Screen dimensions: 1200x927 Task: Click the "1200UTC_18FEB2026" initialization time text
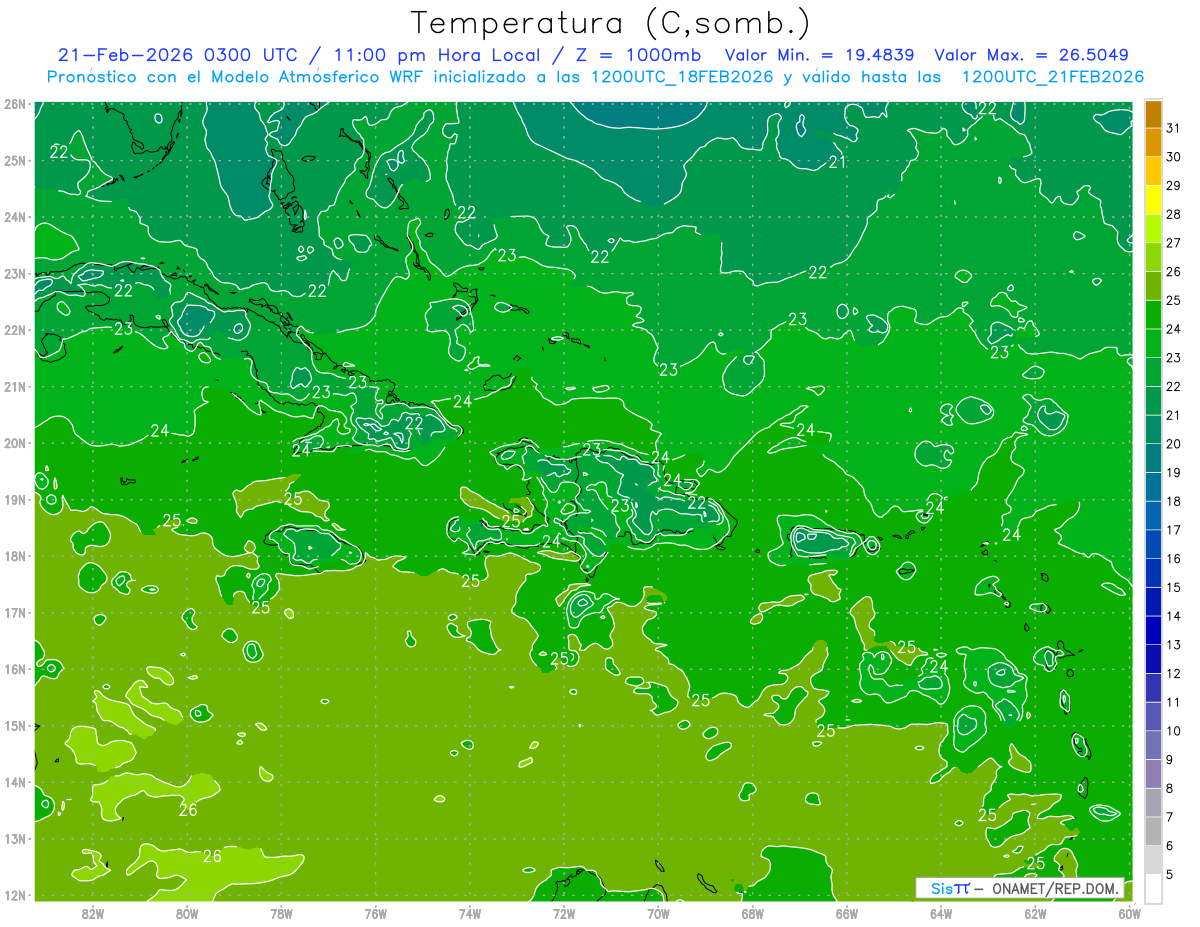pyautogui.click(x=681, y=77)
